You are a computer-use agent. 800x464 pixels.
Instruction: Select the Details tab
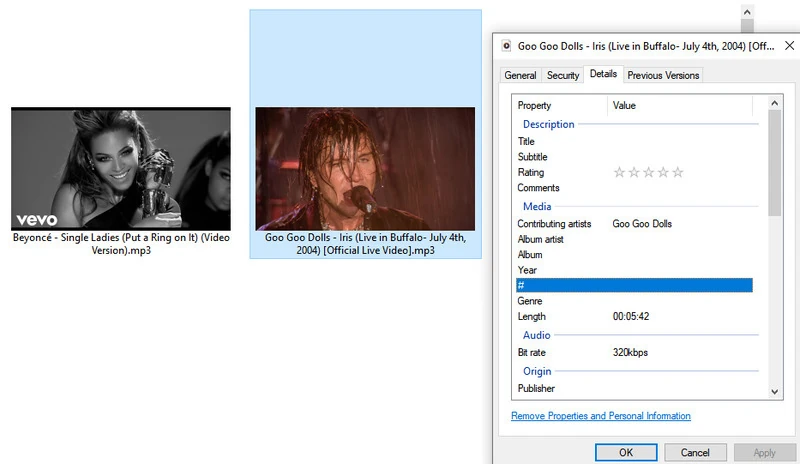coord(603,74)
